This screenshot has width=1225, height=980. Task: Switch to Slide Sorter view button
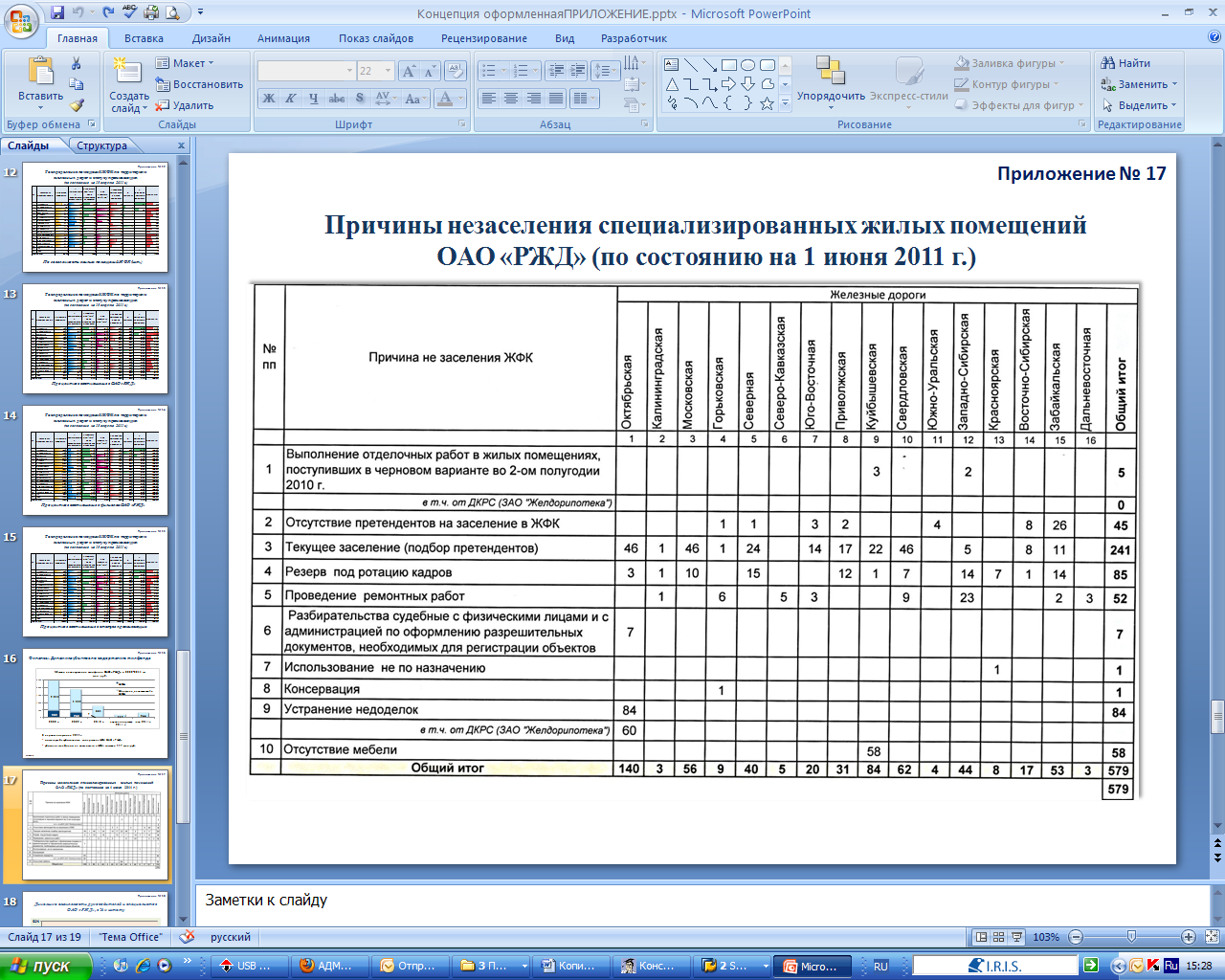(x=998, y=937)
